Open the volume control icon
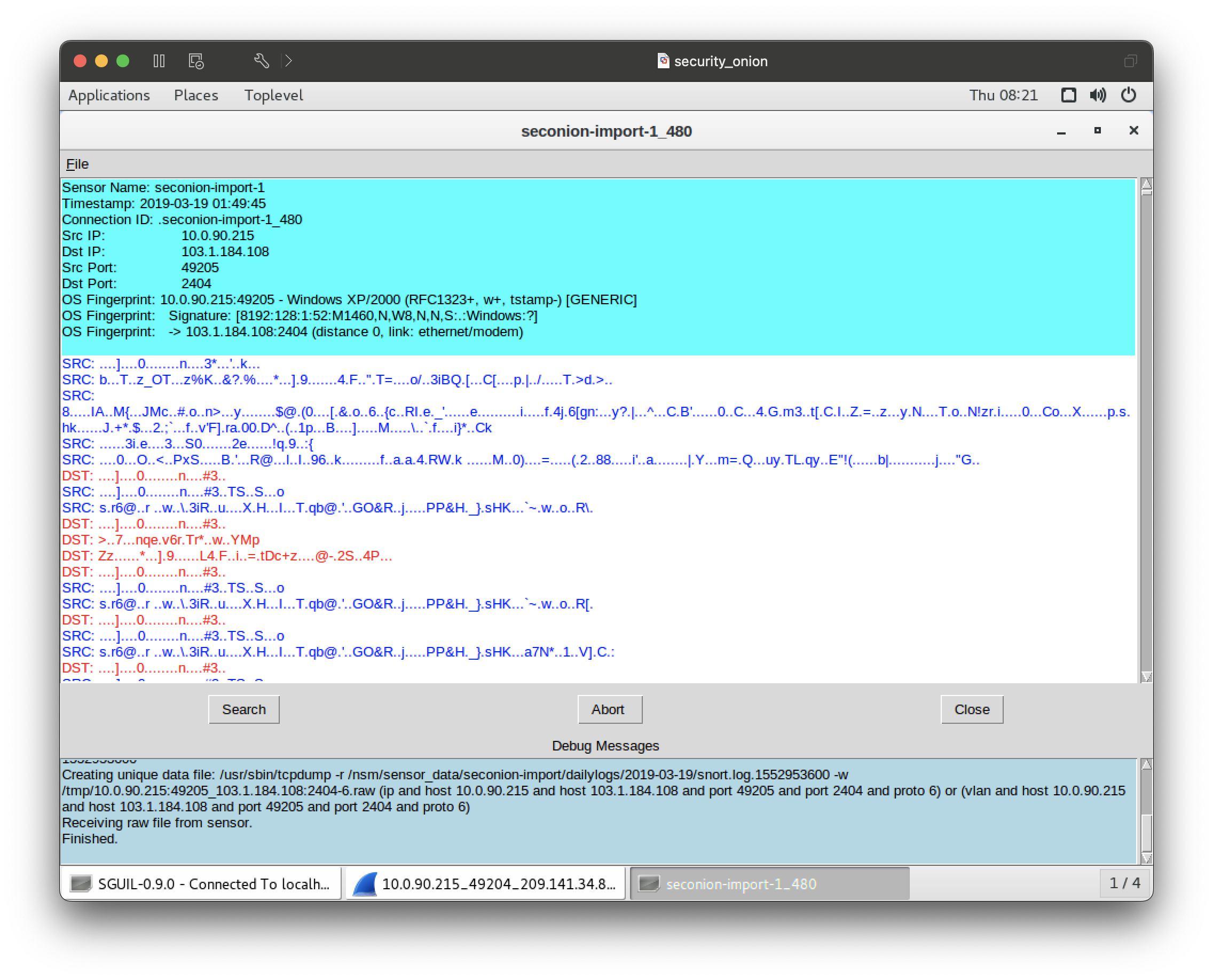 [1097, 95]
